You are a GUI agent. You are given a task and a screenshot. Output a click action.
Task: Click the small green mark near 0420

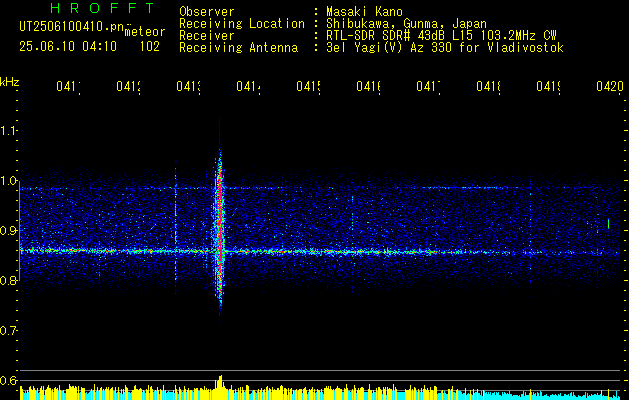[x=609, y=224]
